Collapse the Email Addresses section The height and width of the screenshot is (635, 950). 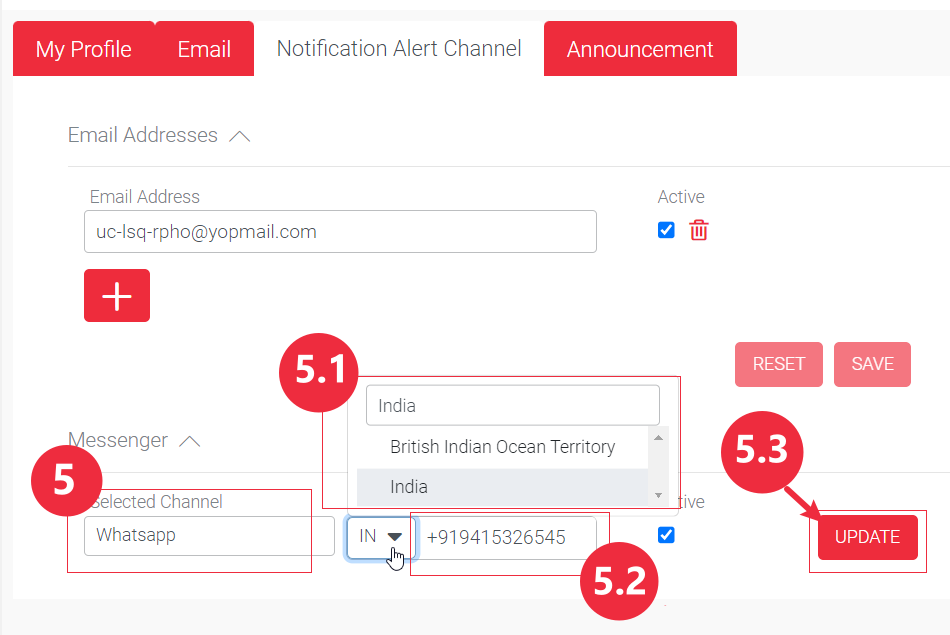click(x=239, y=136)
